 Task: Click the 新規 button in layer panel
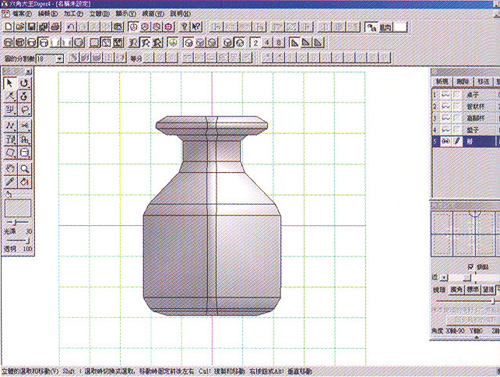coord(442,81)
